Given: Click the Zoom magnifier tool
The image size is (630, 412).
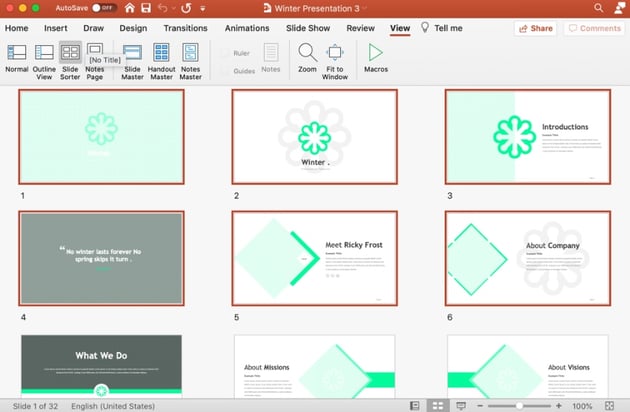Looking at the screenshot, I should (307, 58).
